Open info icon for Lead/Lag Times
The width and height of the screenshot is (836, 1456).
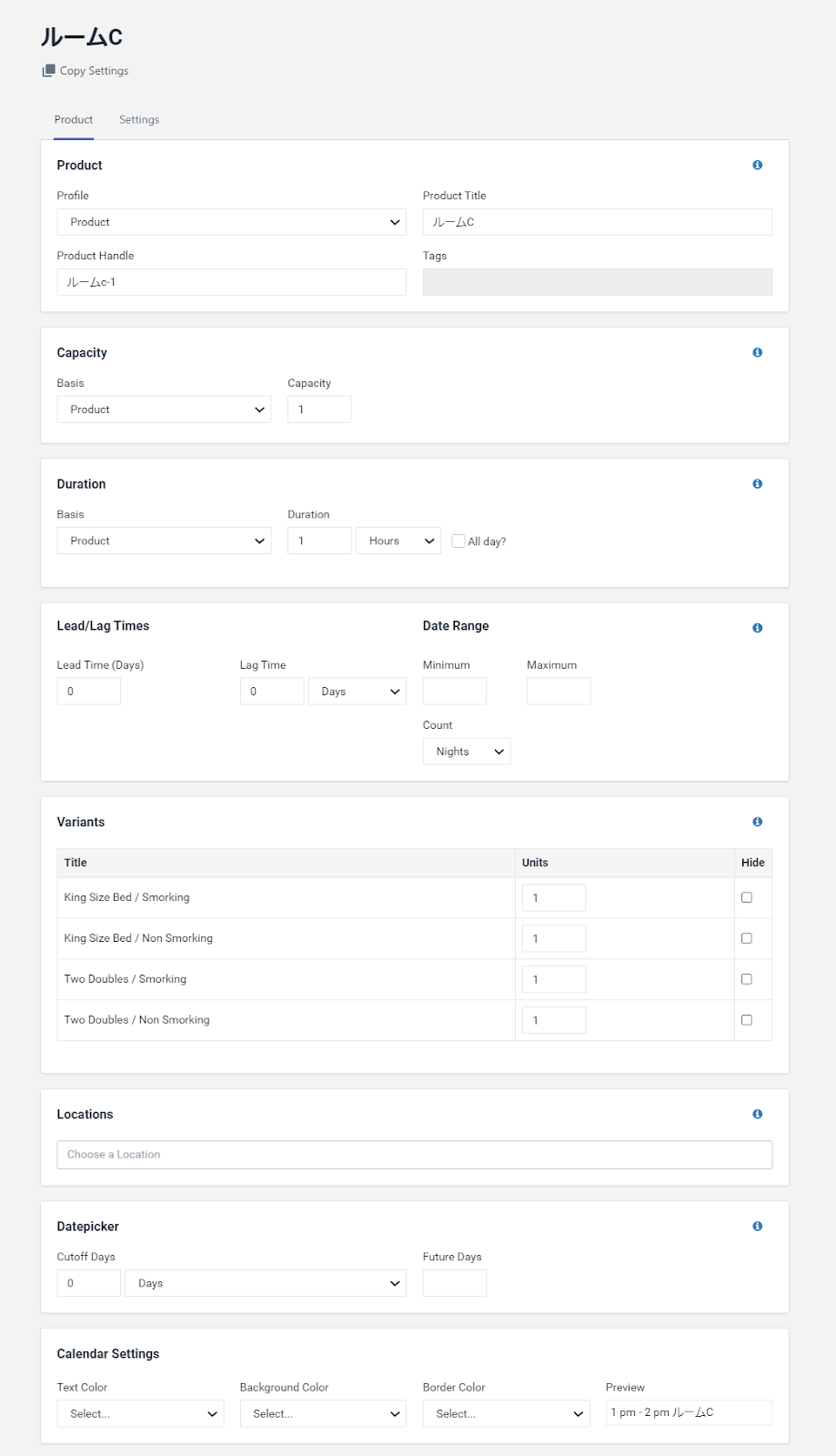[x=757, y=628]
